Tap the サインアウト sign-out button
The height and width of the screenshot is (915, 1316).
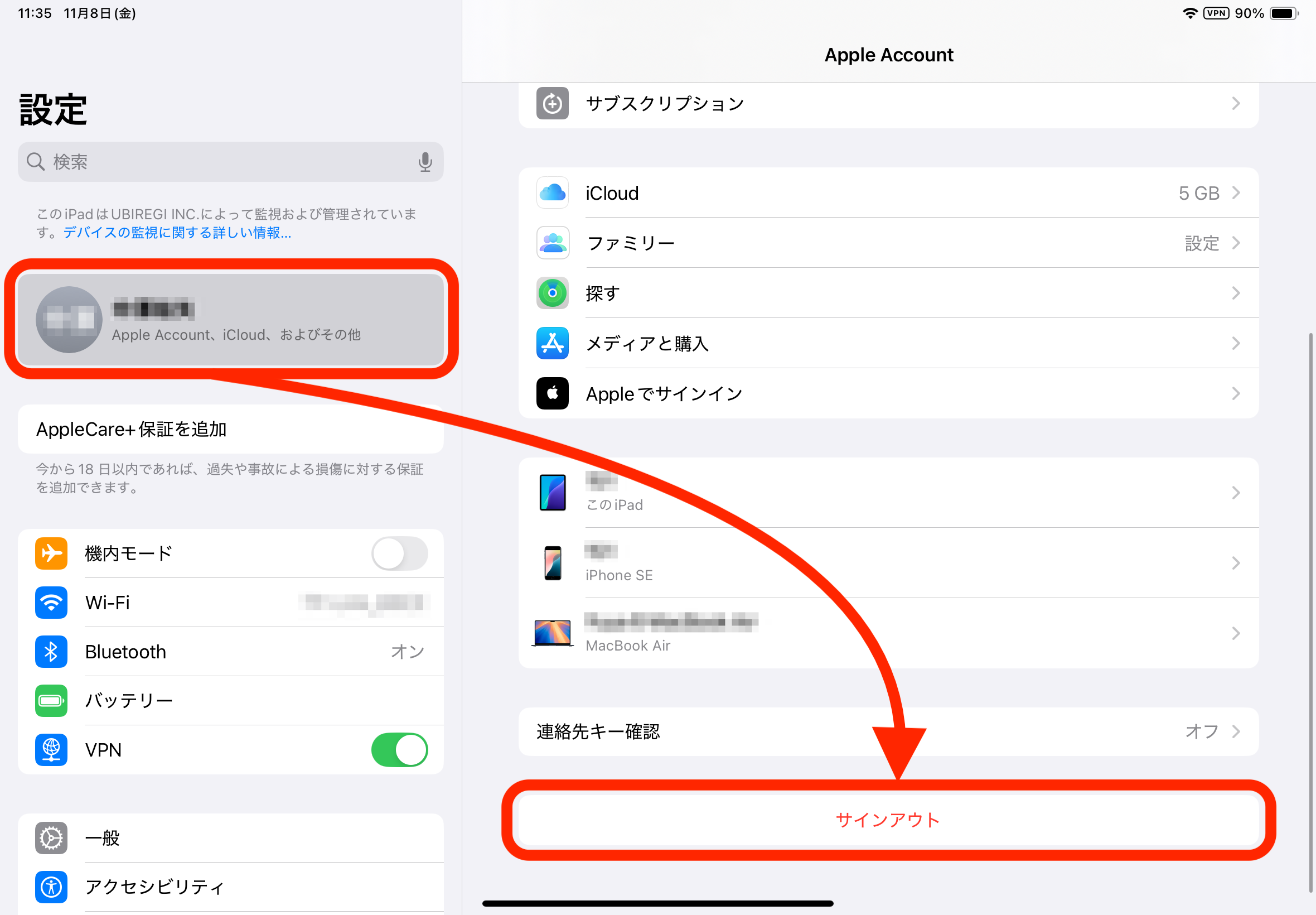coord(888,820)
